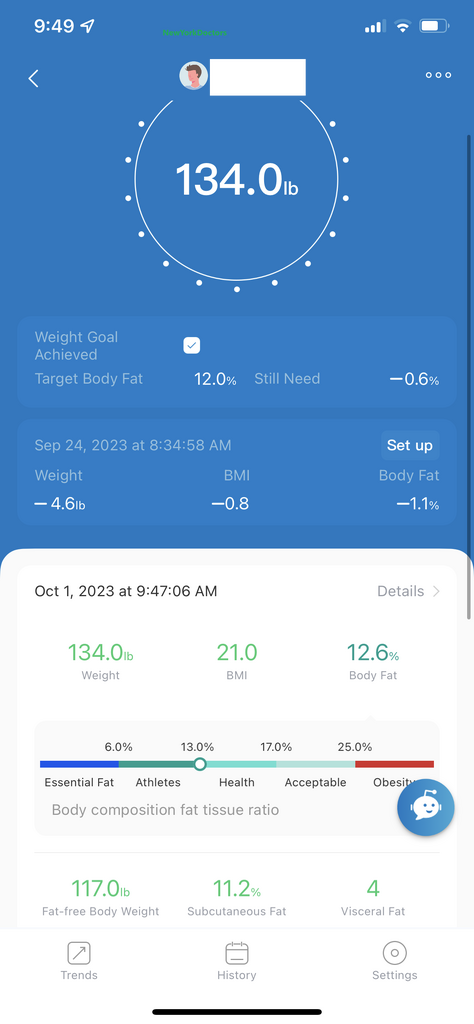Tap the Trends arrow icon

pos(79,953)
